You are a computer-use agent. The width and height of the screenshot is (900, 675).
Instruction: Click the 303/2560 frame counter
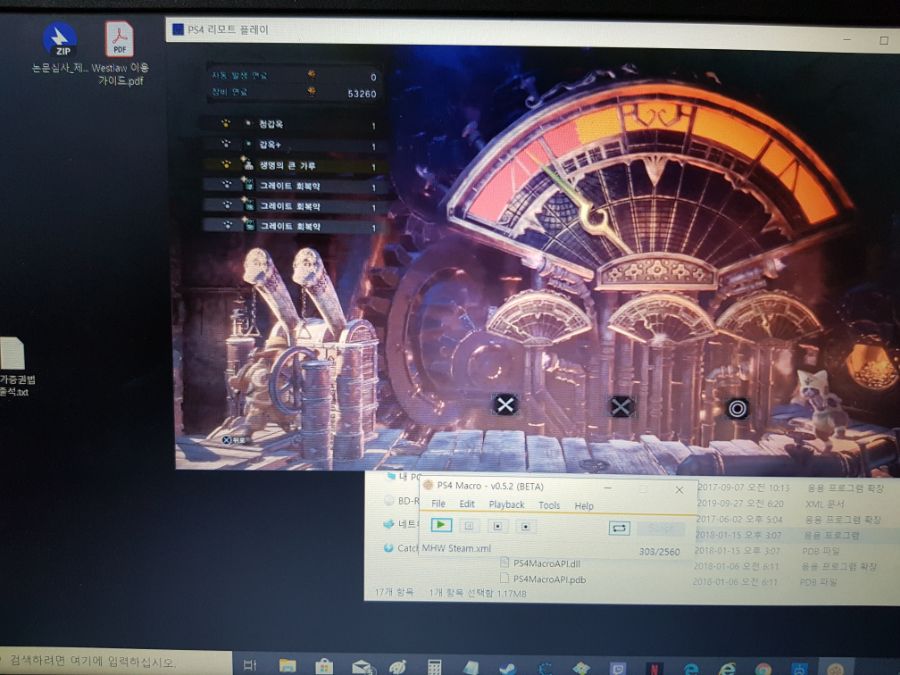pos(660,552)
